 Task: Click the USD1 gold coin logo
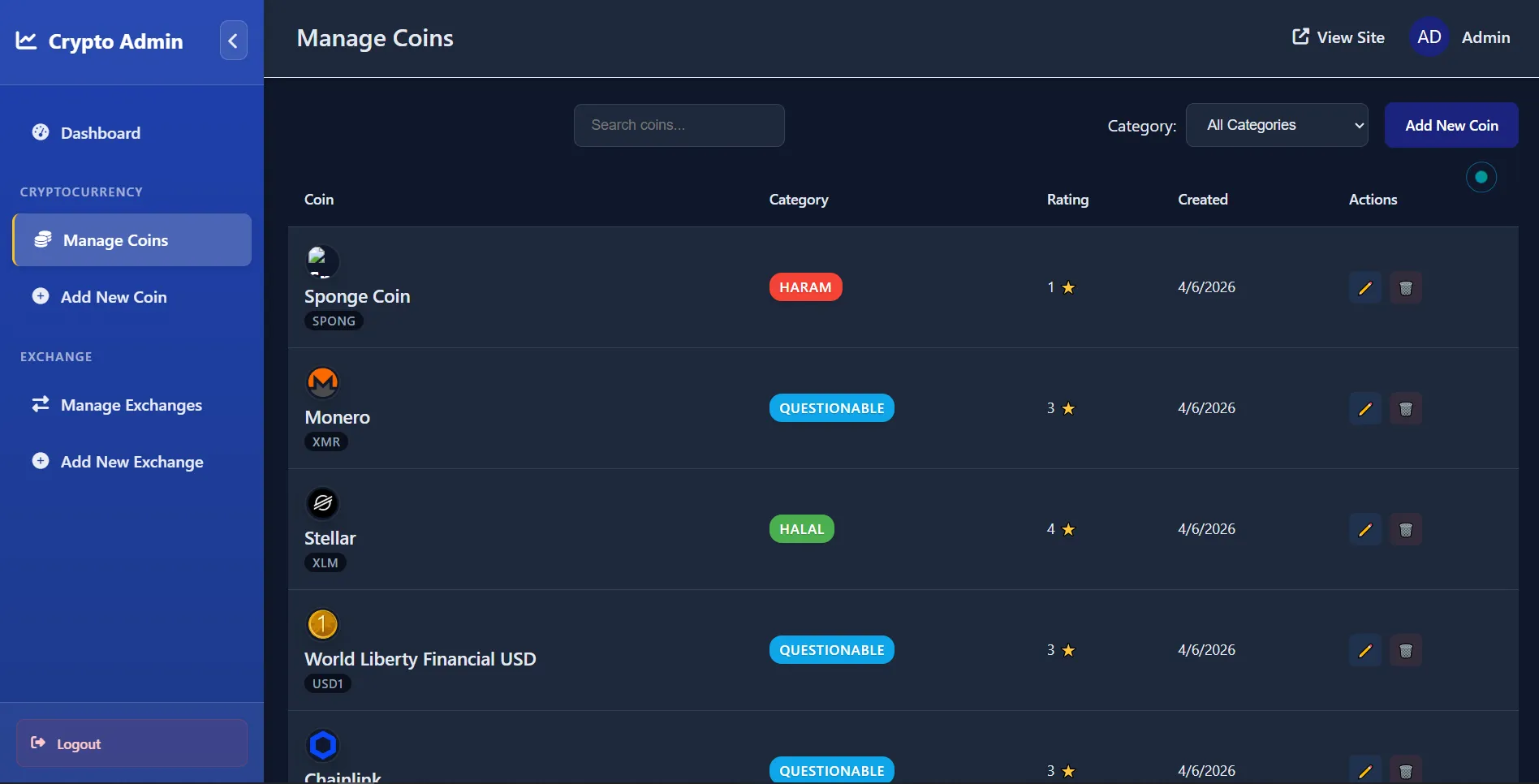pyautogui.click(x=322, y=624)
